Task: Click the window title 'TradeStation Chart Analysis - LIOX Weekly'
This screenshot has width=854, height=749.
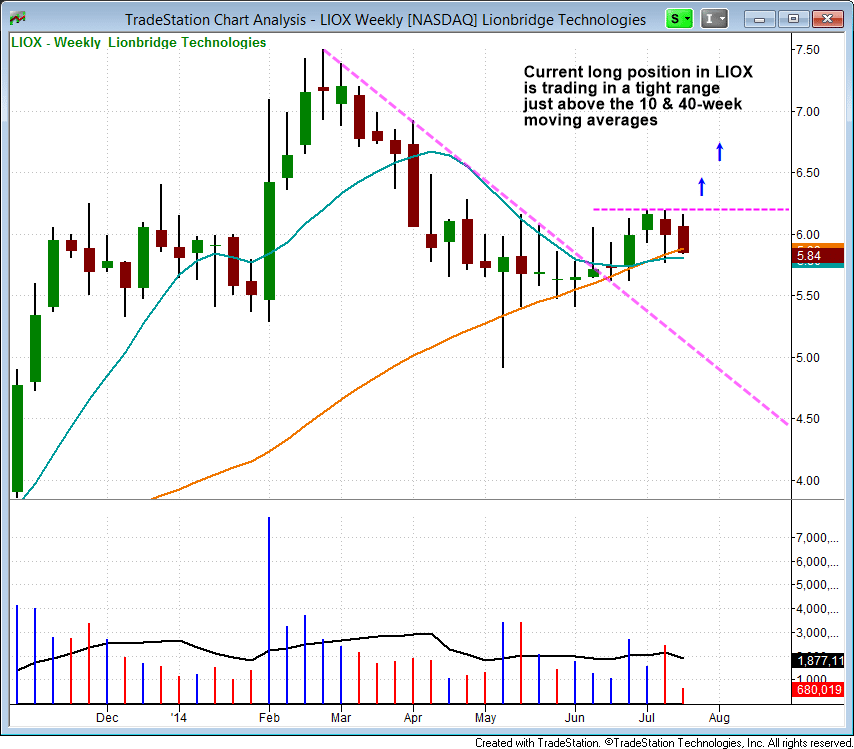Action: pos(385,20)
